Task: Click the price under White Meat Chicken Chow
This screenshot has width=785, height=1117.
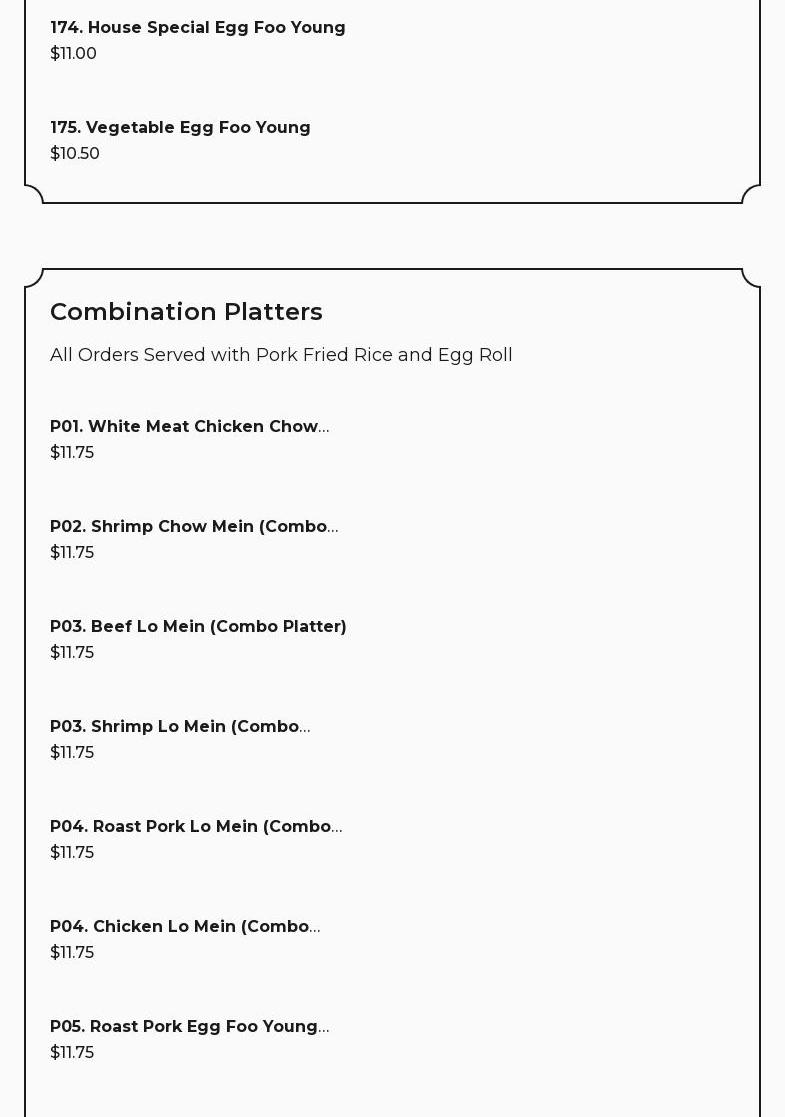Action: [72, 453]
